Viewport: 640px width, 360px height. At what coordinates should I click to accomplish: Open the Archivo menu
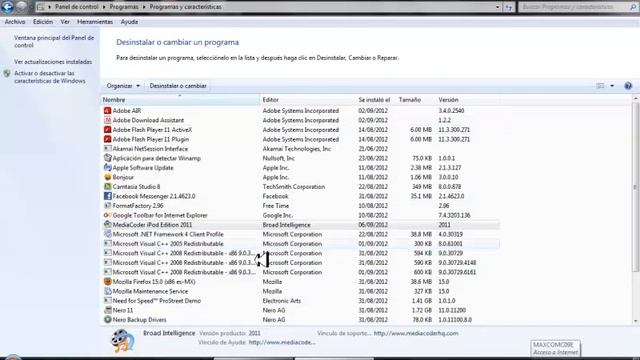tap(15, 22)
